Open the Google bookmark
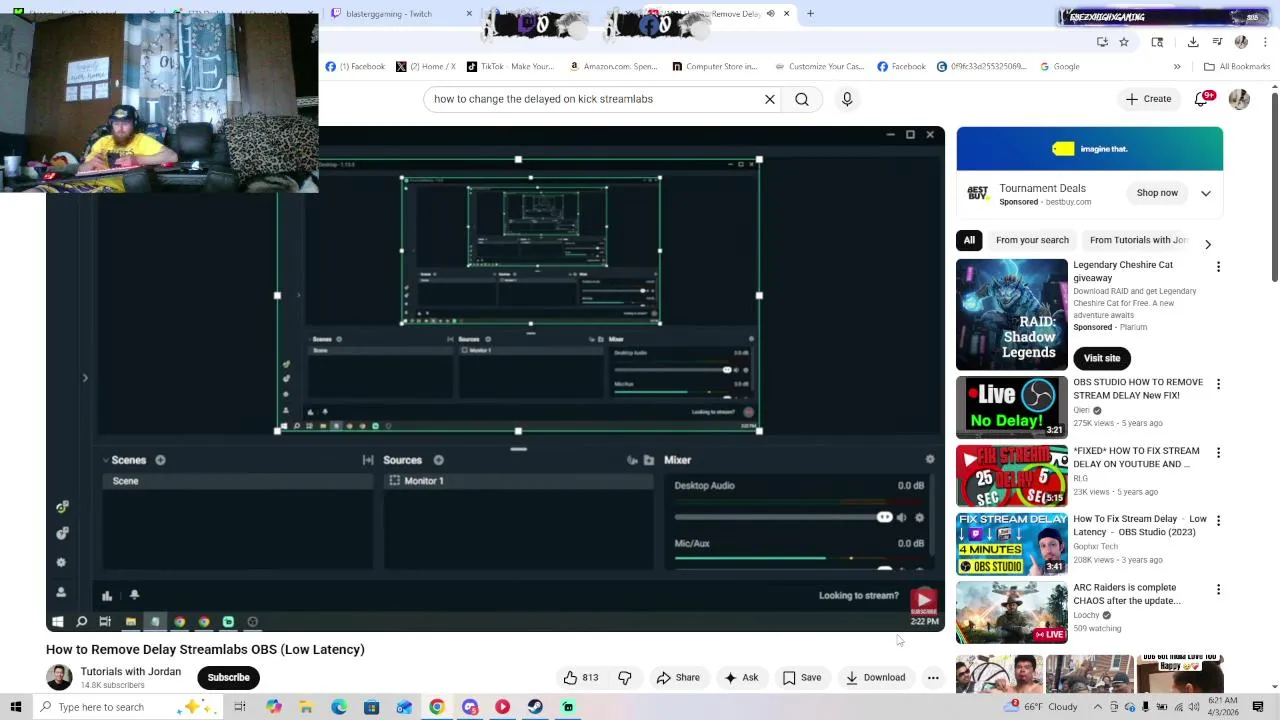The width and height of the screenshot is (1280, 720). tap(1059, 66)
